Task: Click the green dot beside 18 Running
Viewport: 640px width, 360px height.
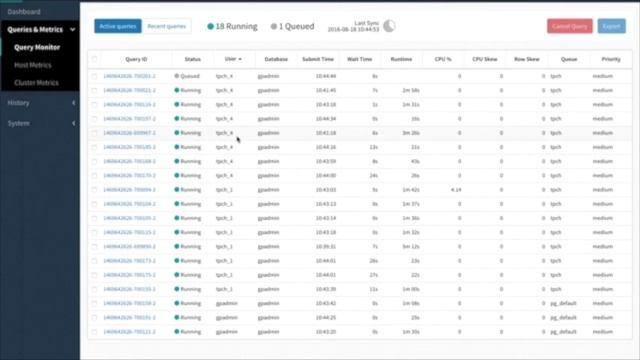Action: (x=210, y=27)
